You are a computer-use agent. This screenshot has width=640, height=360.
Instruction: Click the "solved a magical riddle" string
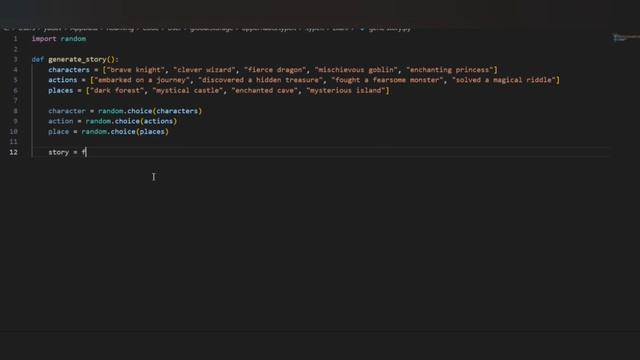point(504,80)
